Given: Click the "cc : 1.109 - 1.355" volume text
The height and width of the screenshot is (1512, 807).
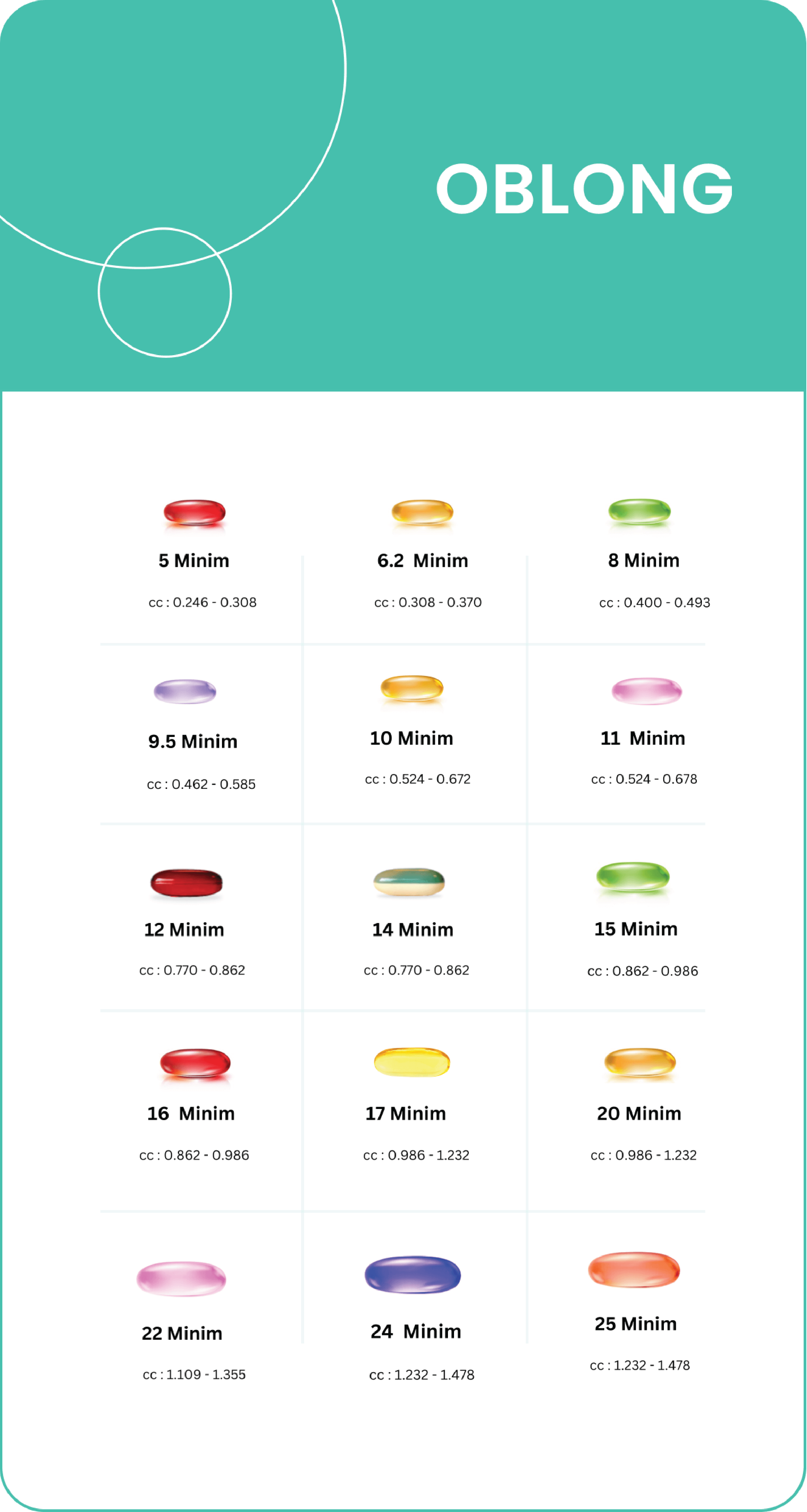Looking at the screenshot, I should (x=194, y=1375).
